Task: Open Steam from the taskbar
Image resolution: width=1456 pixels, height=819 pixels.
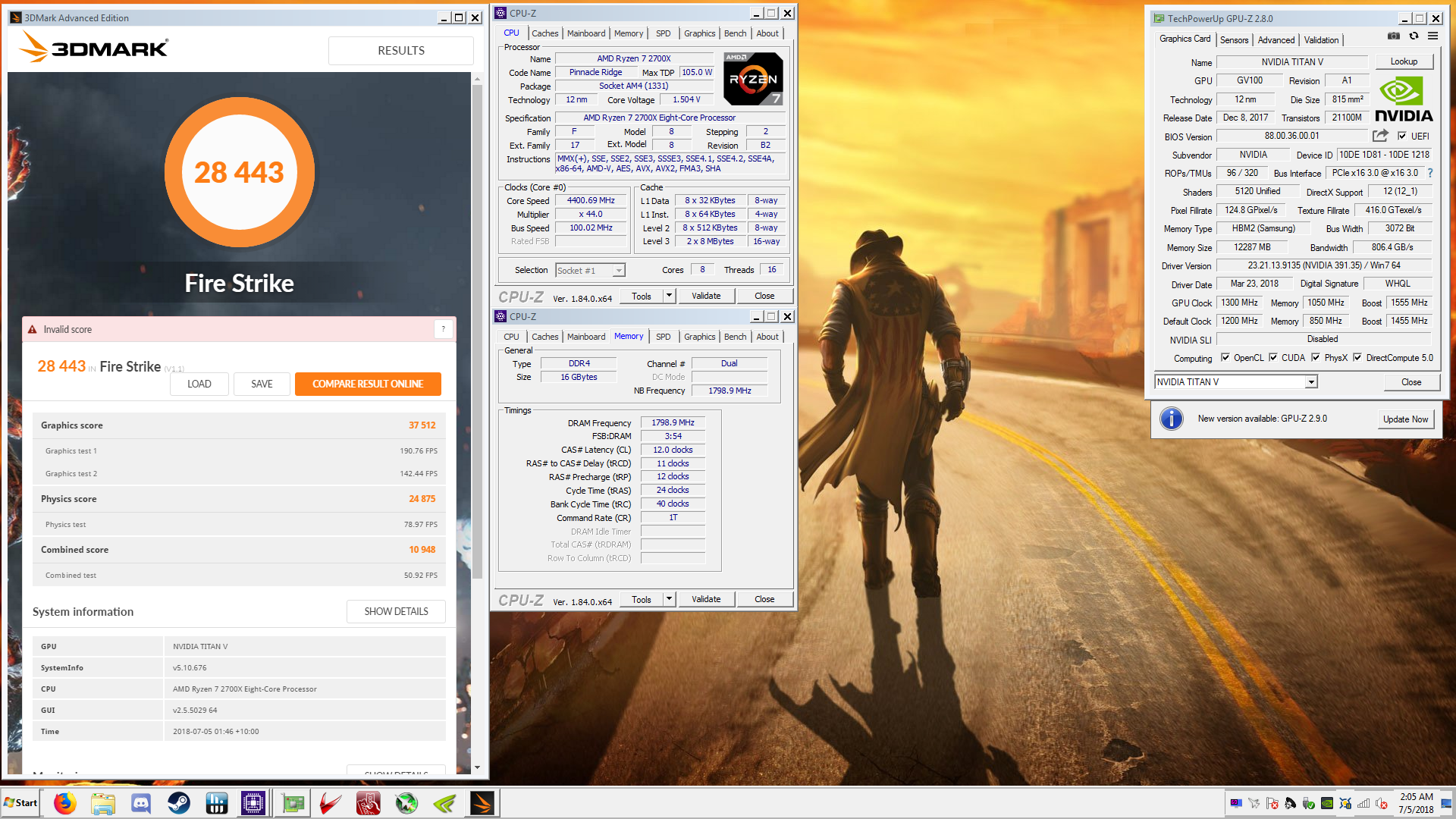Action: [179, 803]
